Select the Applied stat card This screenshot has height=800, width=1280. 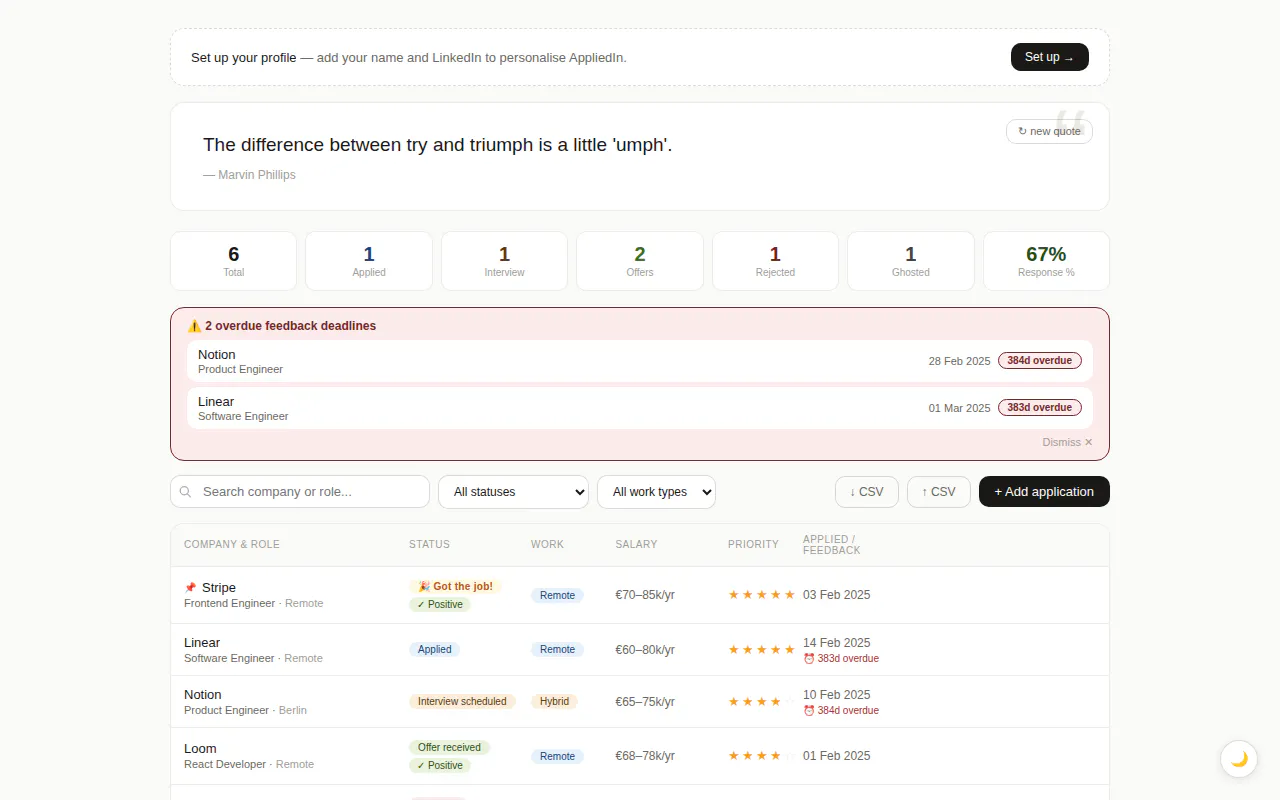369,261
